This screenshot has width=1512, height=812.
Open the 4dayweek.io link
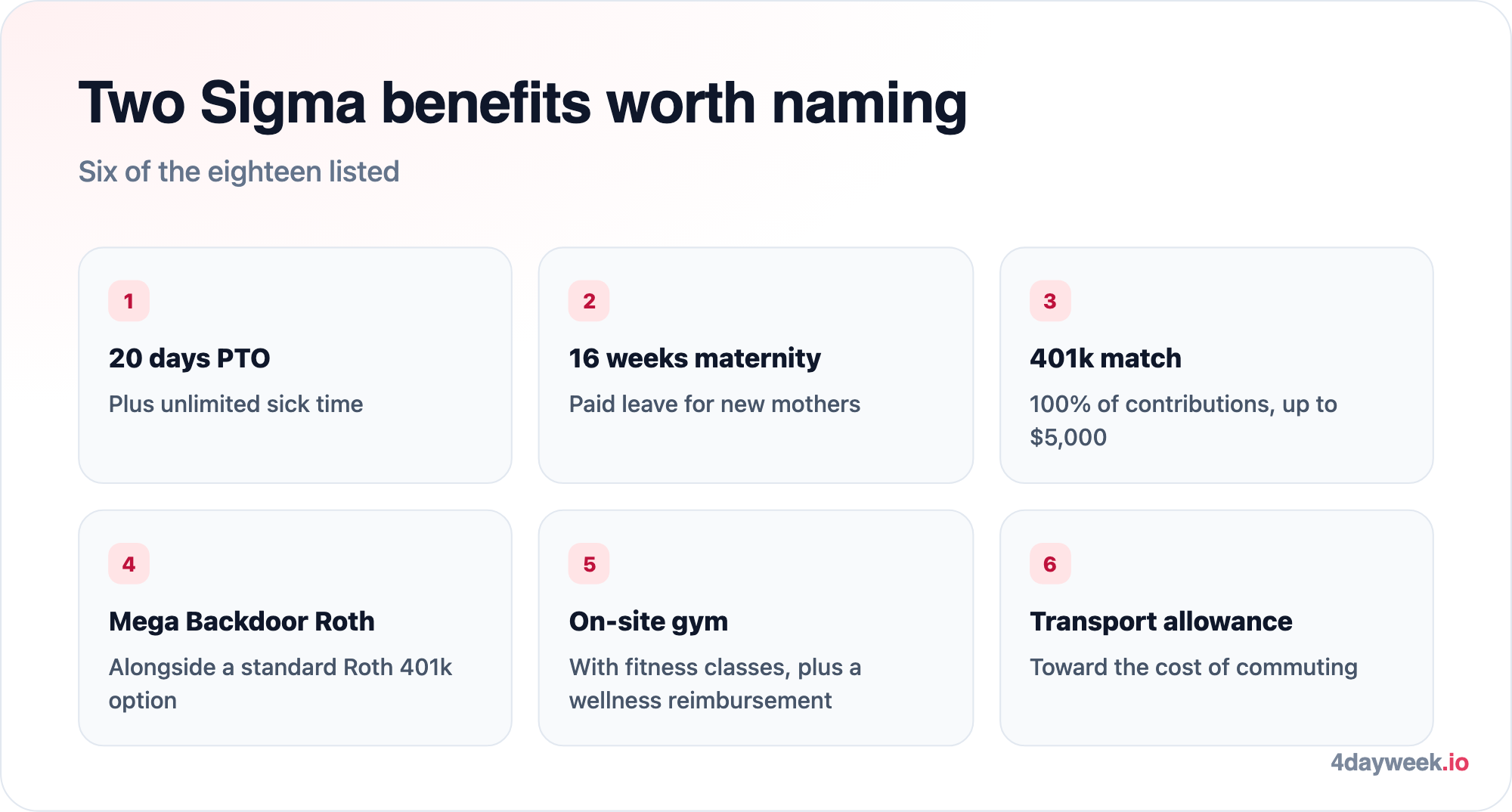(x=1399, y=762)
